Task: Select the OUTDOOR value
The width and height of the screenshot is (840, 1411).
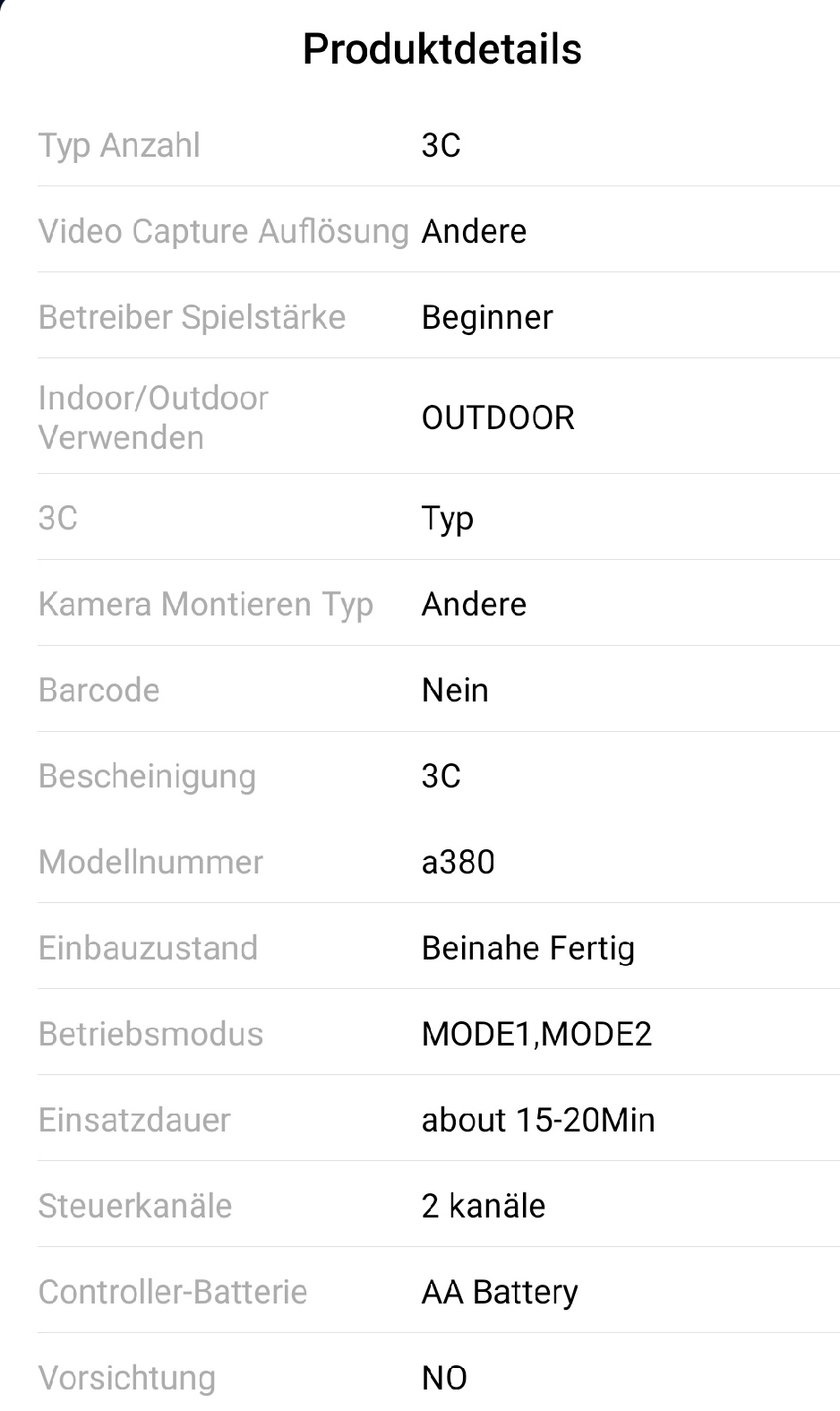Action: 498,417
